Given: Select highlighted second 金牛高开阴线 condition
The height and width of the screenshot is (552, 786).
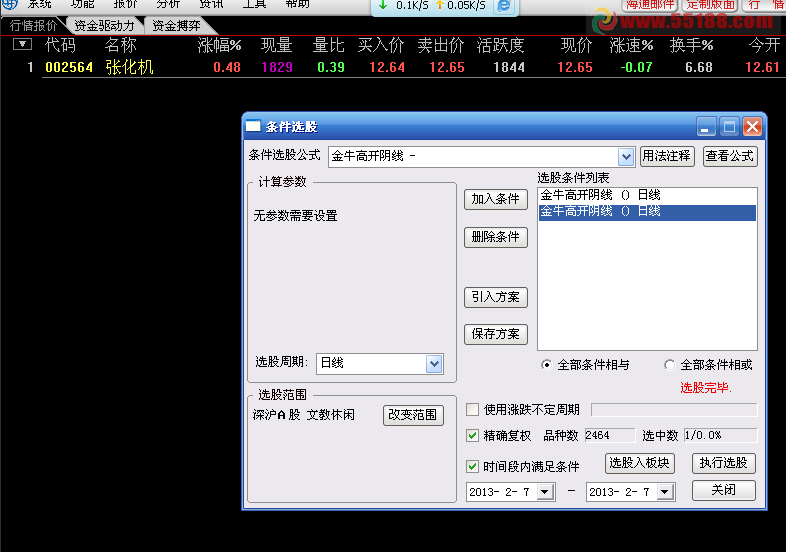Looking at the screenshot, I should click(647, 212).
